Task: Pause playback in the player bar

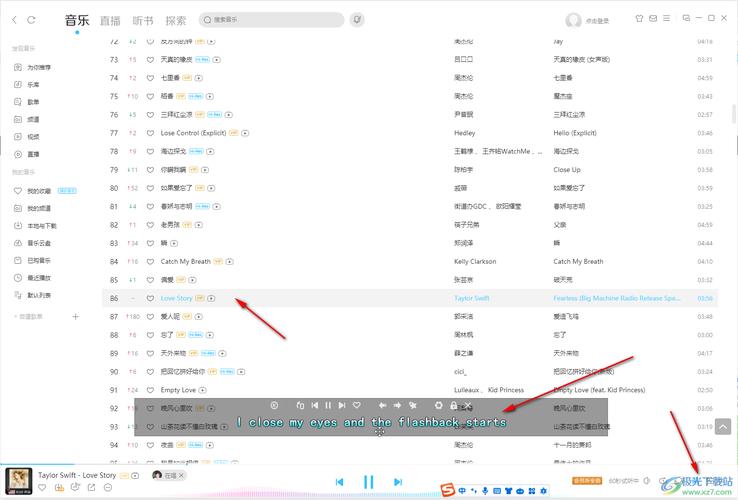Action: coord(369,482)
